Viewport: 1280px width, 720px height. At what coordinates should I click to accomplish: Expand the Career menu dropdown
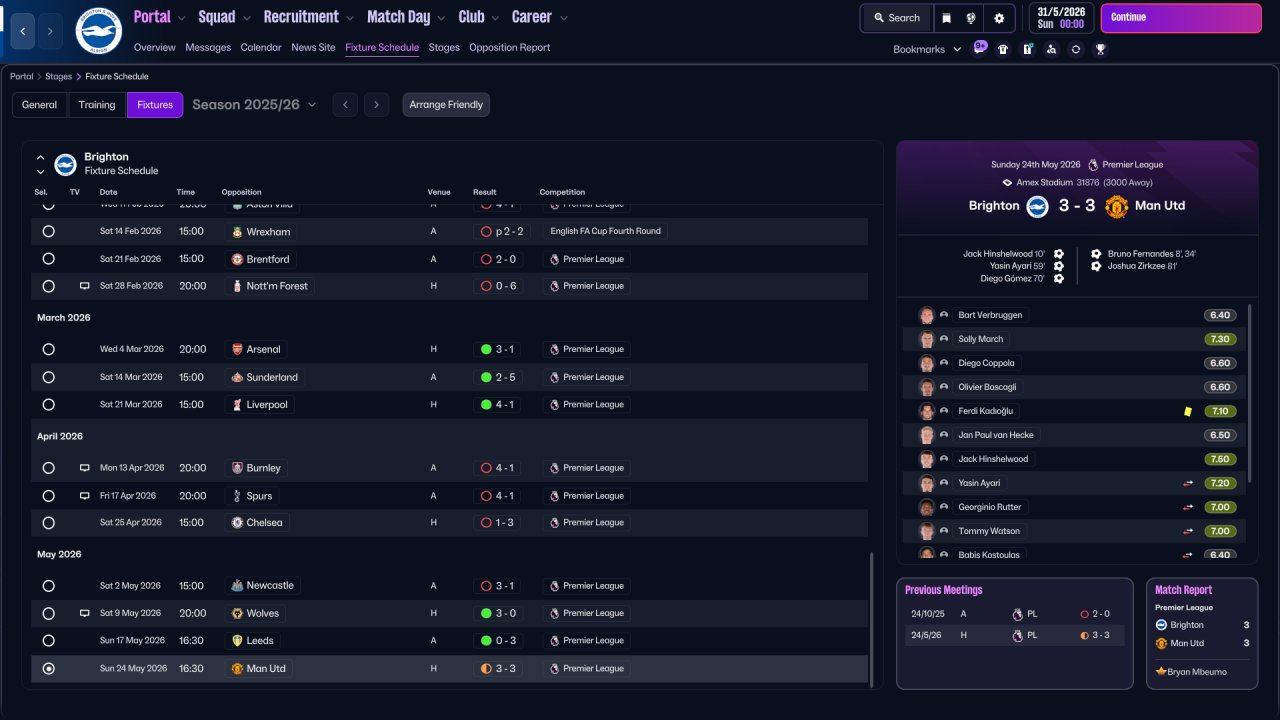(563, 18)
